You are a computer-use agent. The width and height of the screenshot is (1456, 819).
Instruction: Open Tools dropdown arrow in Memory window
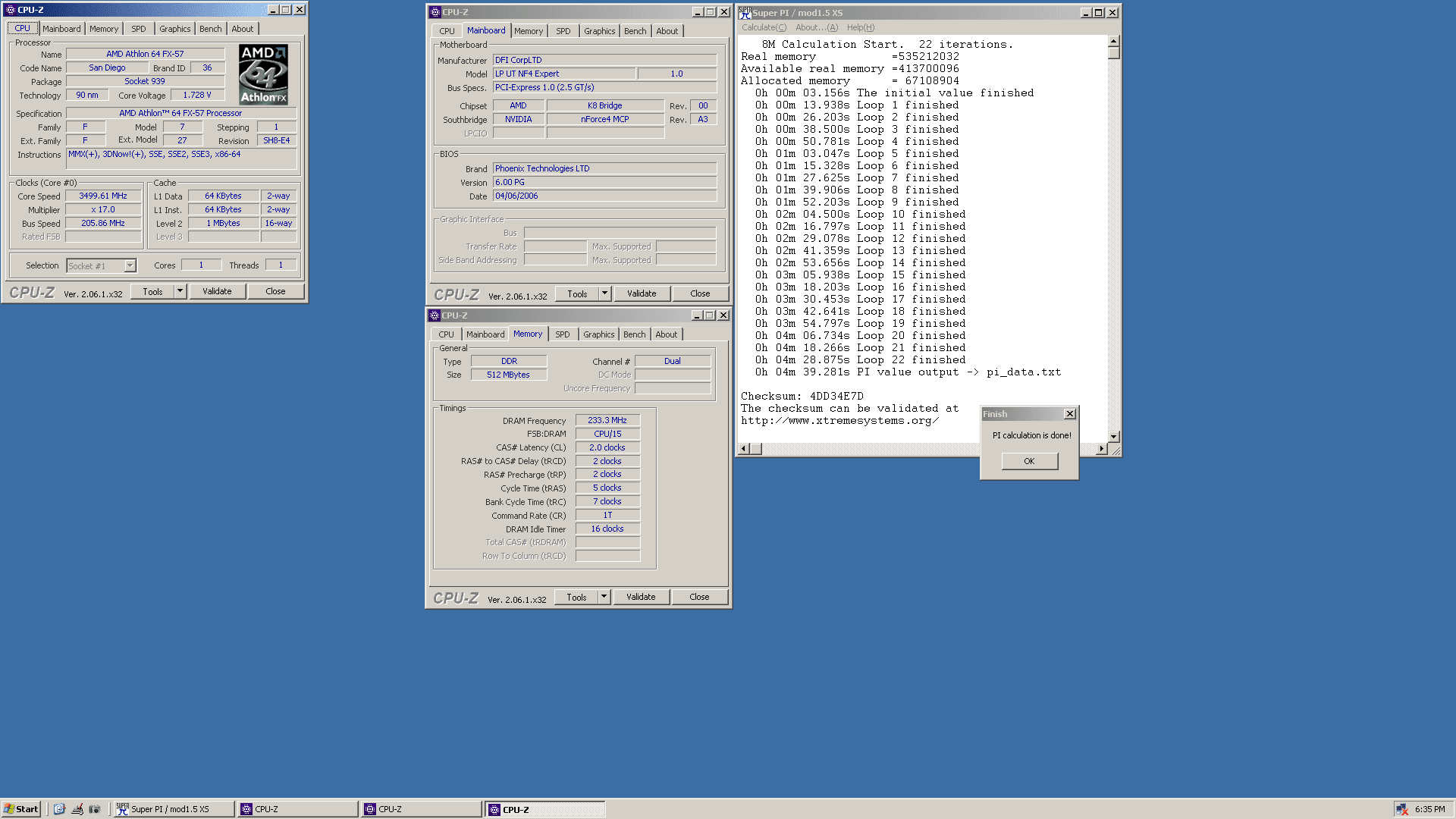click(x=604, y=597)
